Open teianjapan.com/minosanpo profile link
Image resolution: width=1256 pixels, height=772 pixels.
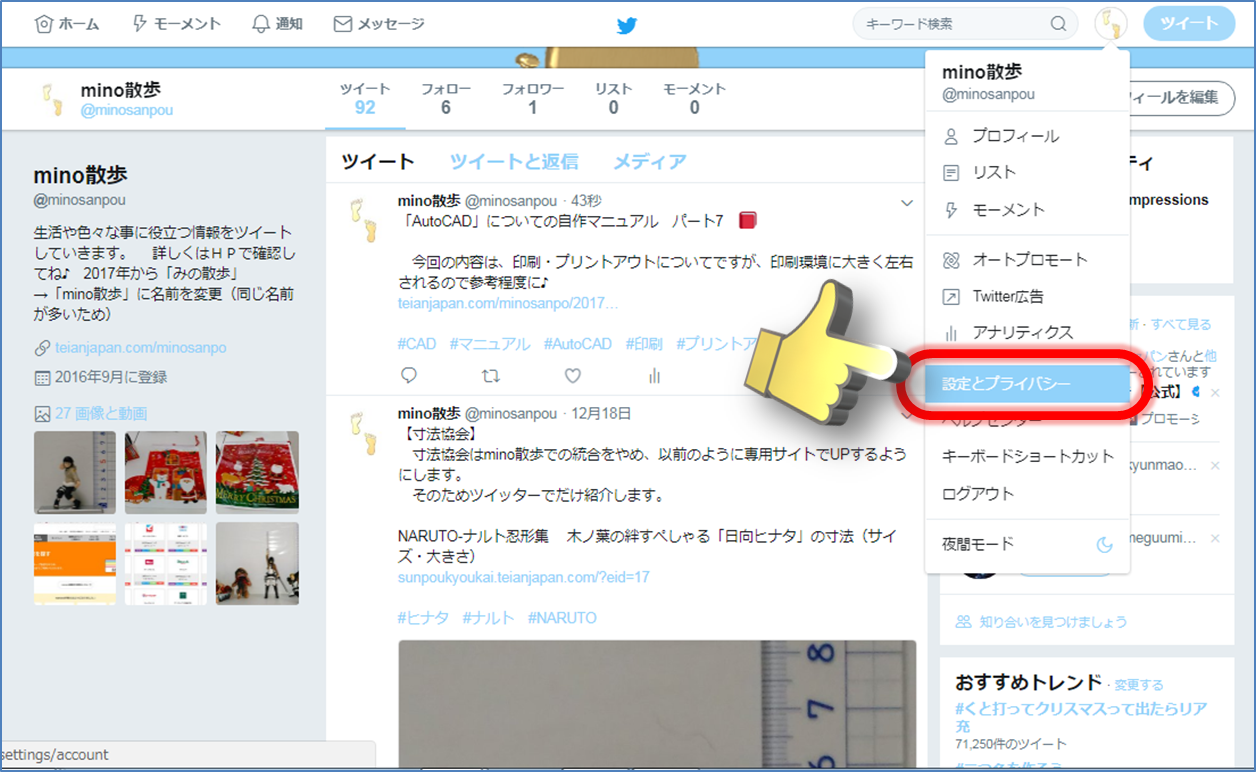click(x=140, y=348)
